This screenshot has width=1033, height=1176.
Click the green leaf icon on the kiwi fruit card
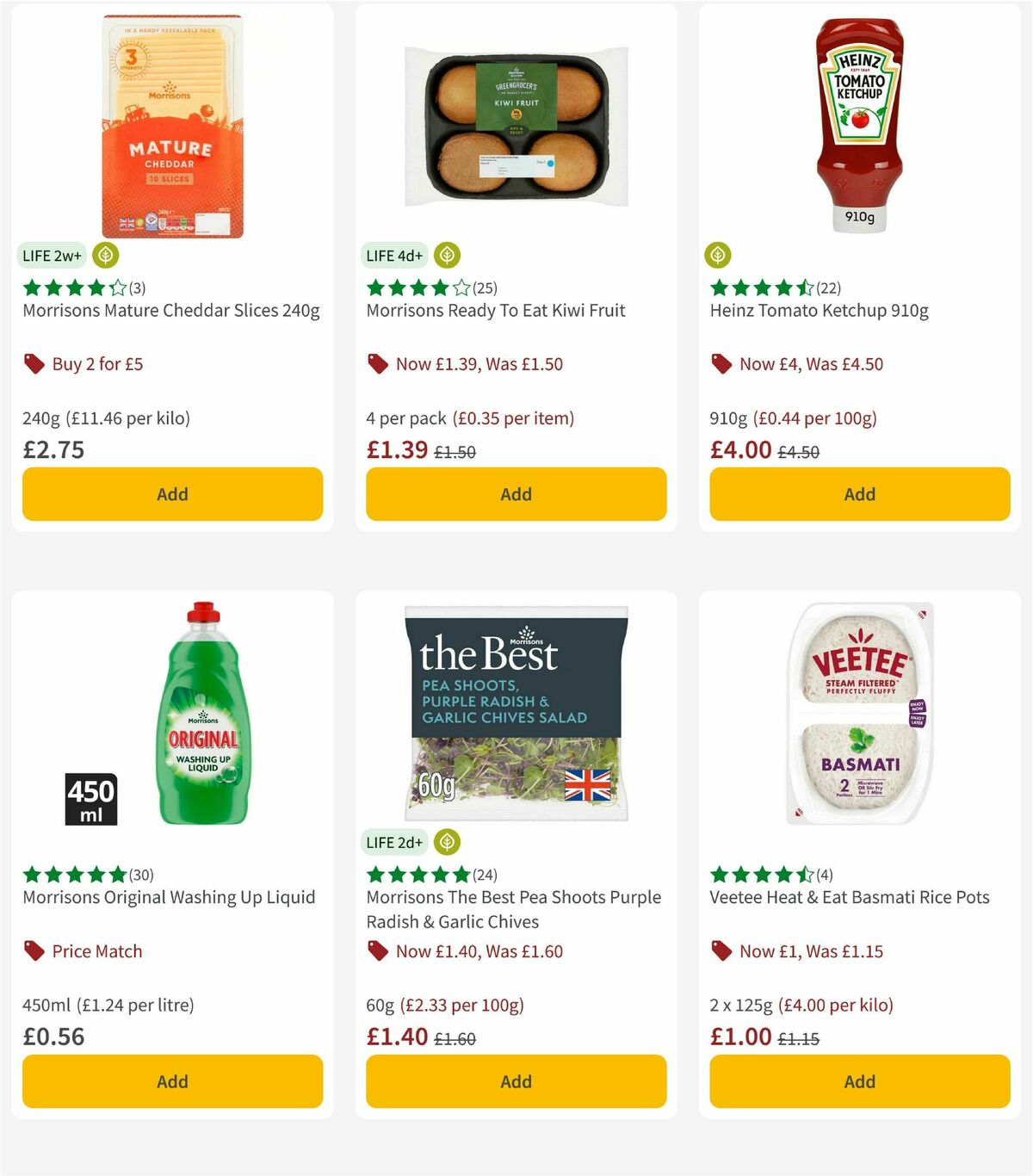447,255
